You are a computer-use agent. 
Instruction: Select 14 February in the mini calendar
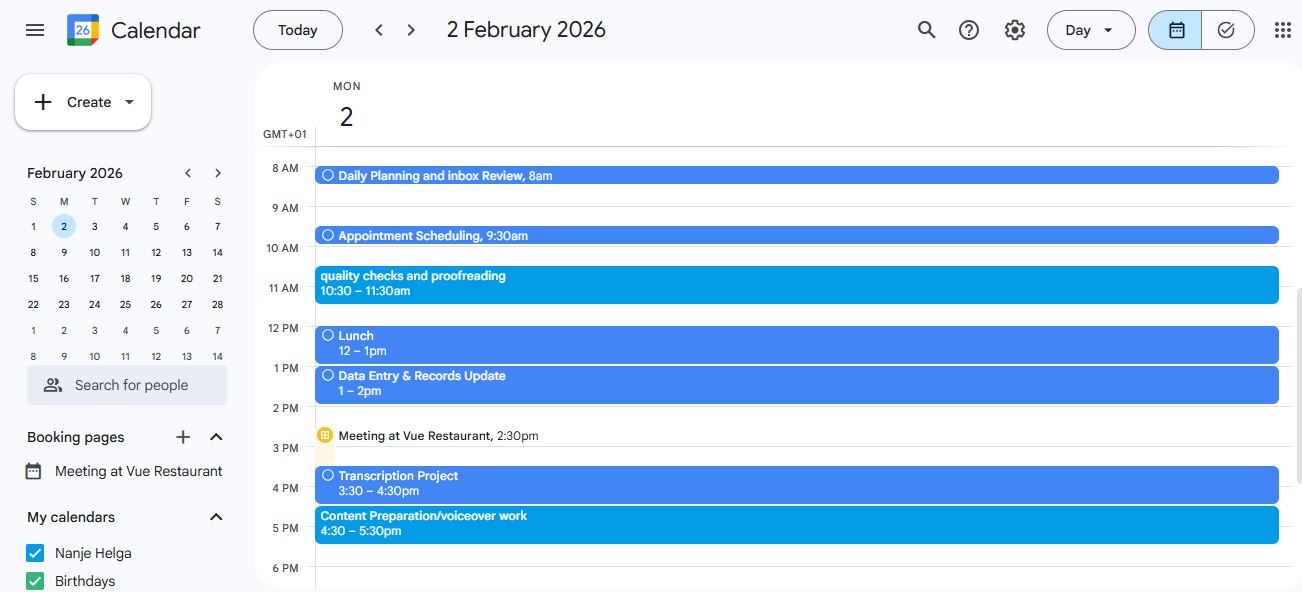coord(217,252)
